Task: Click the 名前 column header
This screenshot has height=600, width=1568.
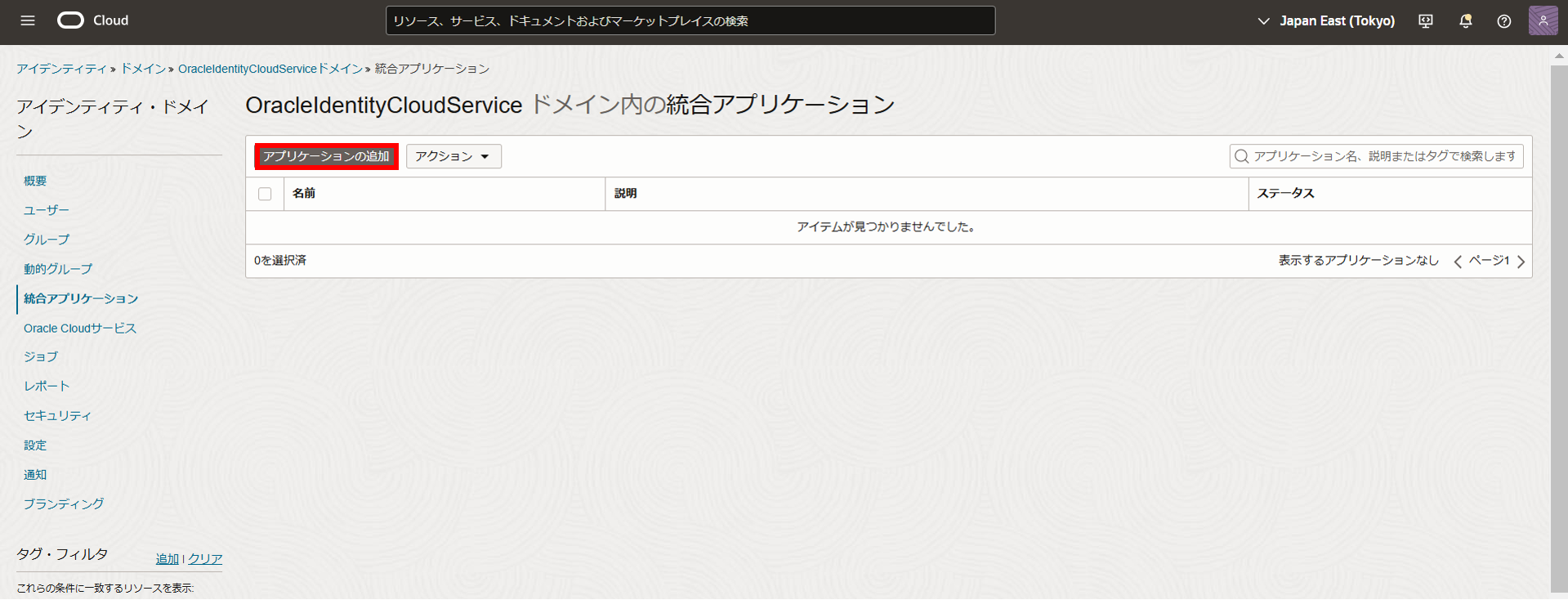Action: [x=304, y=194]
